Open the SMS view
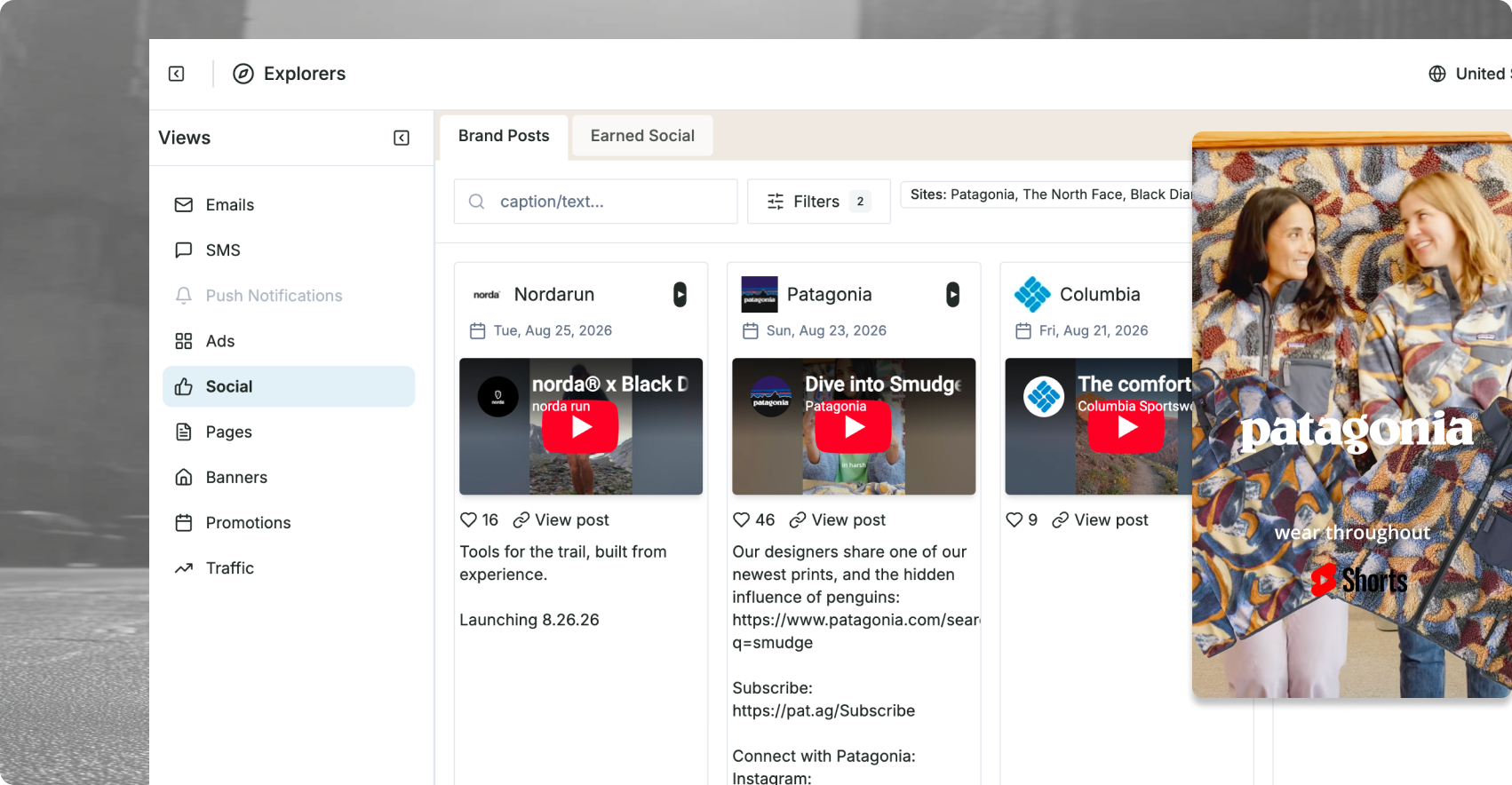The width and height of the screenshot is (1512, 785). coord(289,250)
